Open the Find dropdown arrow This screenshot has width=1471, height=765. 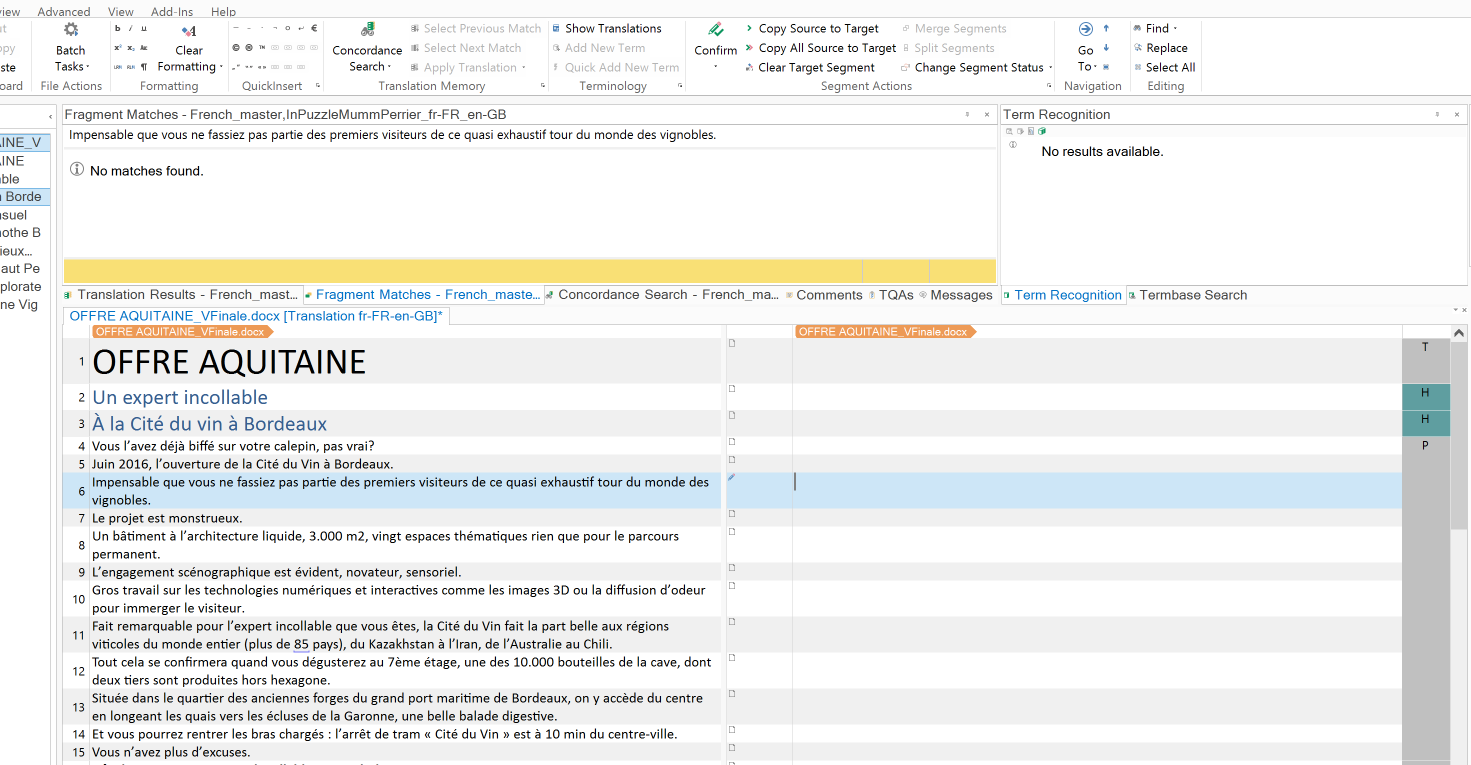[1175, 29]
